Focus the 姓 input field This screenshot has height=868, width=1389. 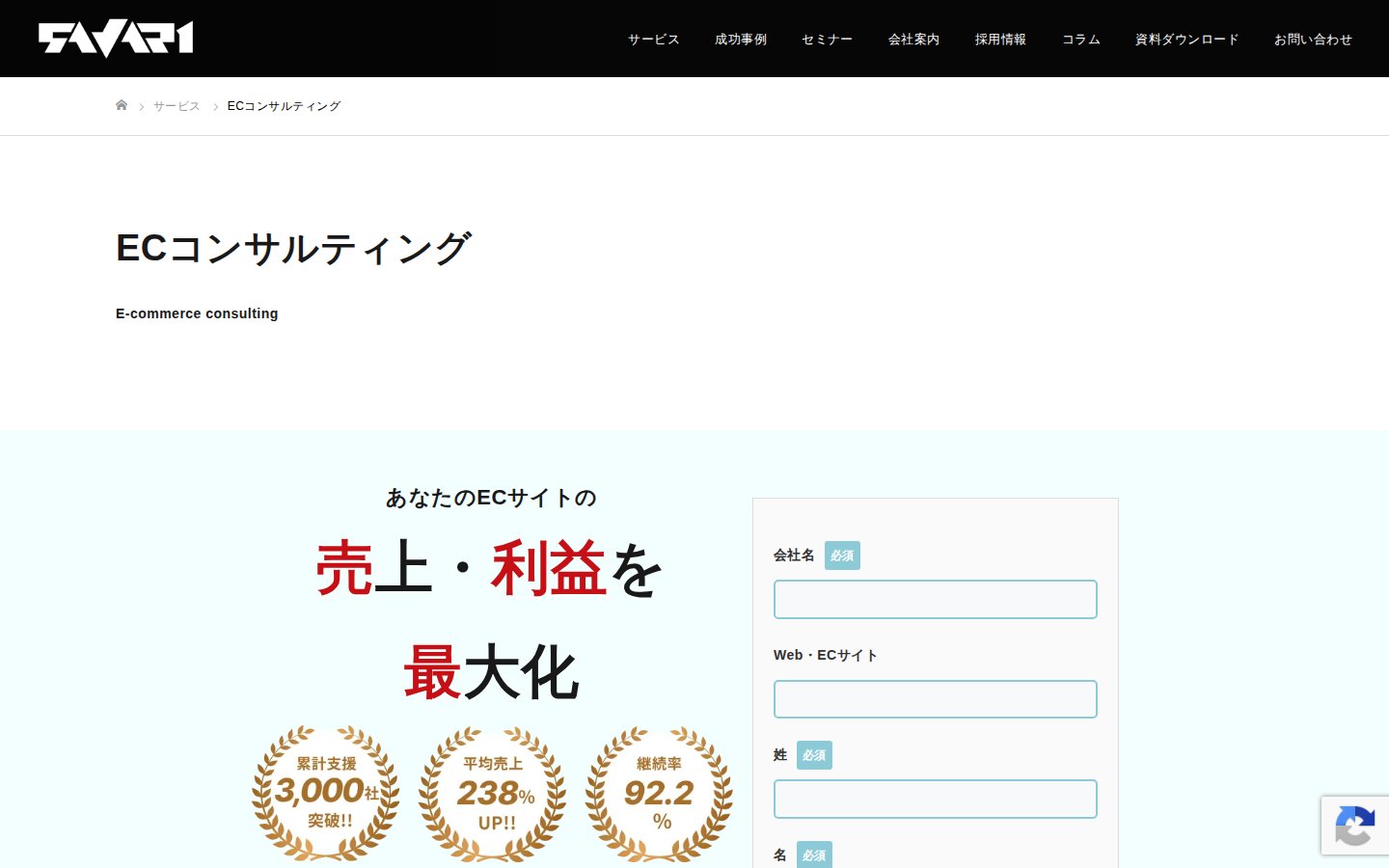click(x=936, y=799)
